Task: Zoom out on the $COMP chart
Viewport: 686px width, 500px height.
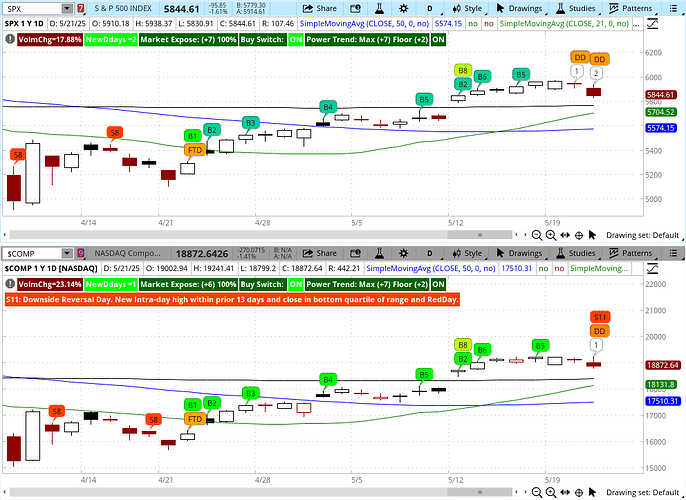Action: coord(536,493)
